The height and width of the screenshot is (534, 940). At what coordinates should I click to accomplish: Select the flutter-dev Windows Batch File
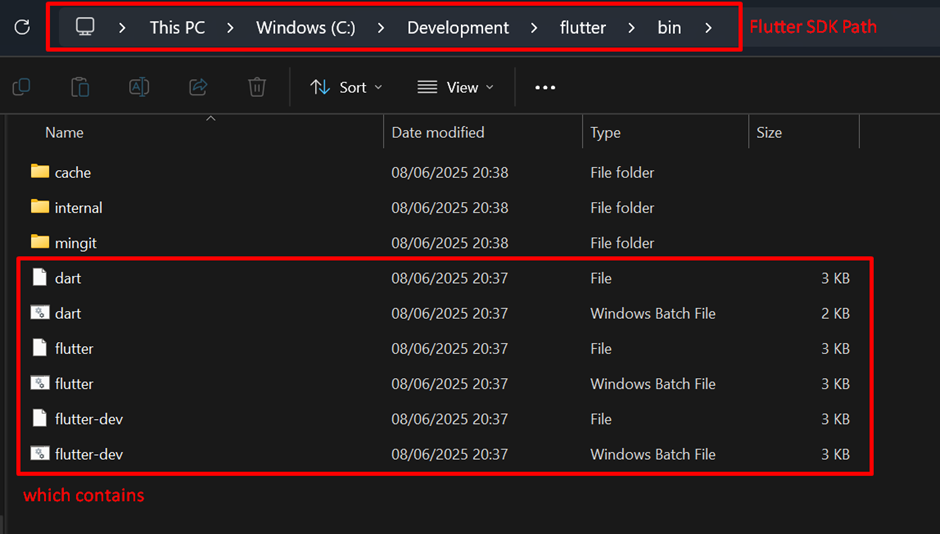(x=440, y=454)
